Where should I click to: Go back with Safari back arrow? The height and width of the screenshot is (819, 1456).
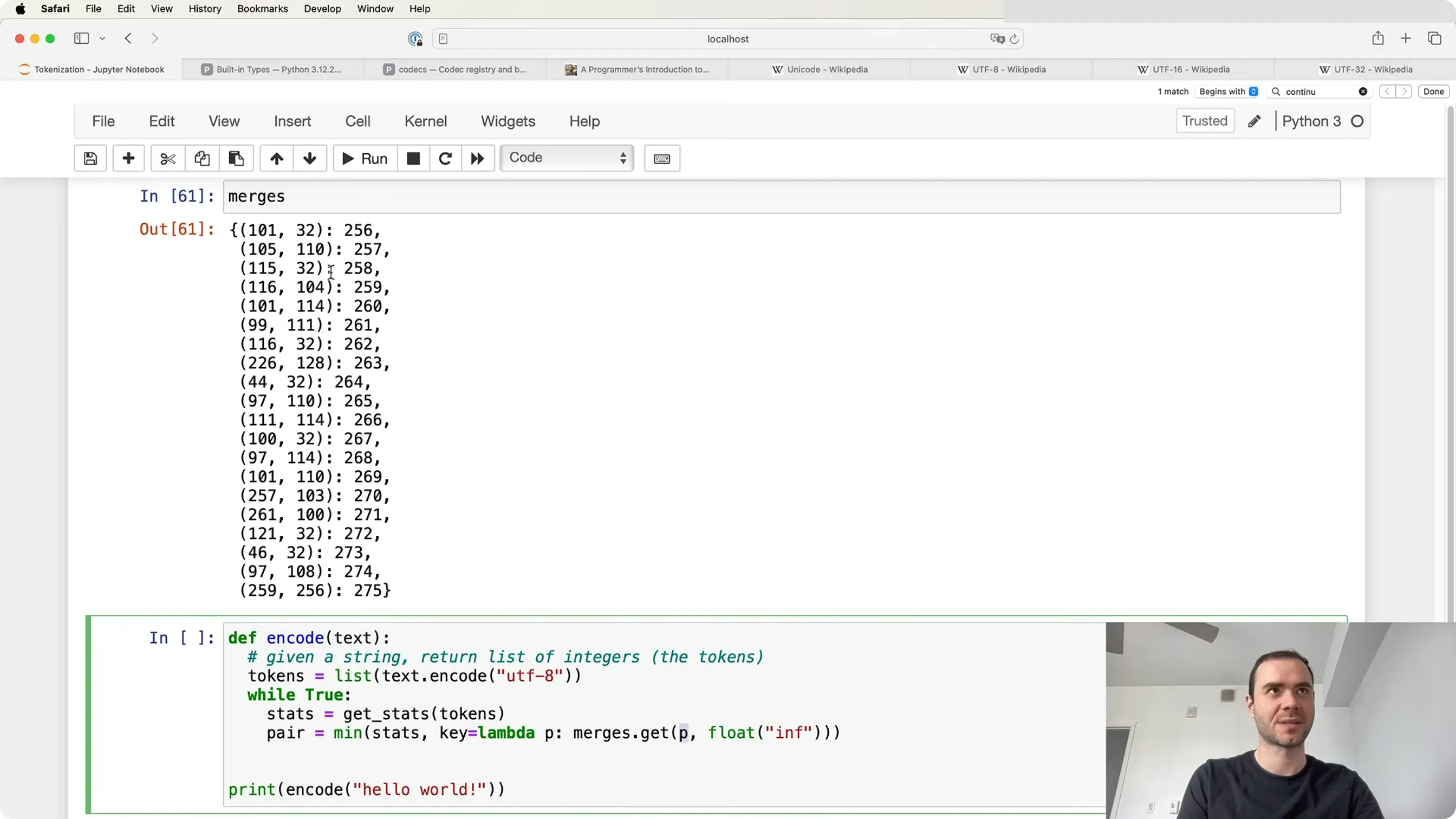point(128,38)
